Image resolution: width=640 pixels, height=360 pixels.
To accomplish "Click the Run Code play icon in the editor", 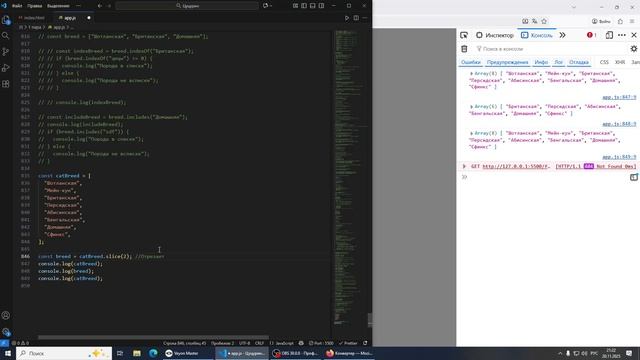I will pyautogui.click(x=347, y=18).
